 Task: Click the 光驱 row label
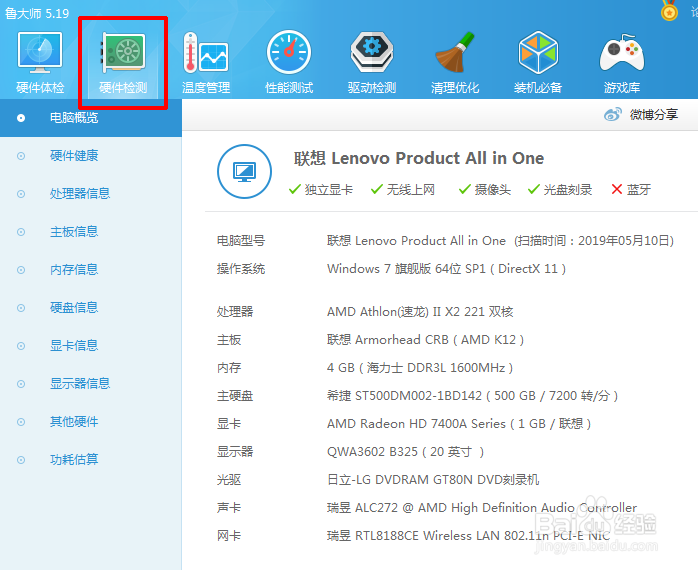pyautogui.click(x=229, y=480)
